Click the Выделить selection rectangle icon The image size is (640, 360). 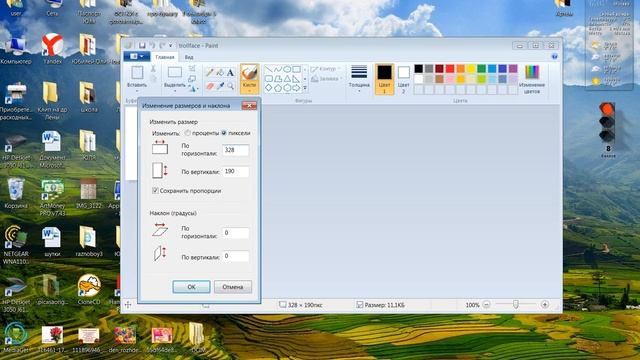175,73
